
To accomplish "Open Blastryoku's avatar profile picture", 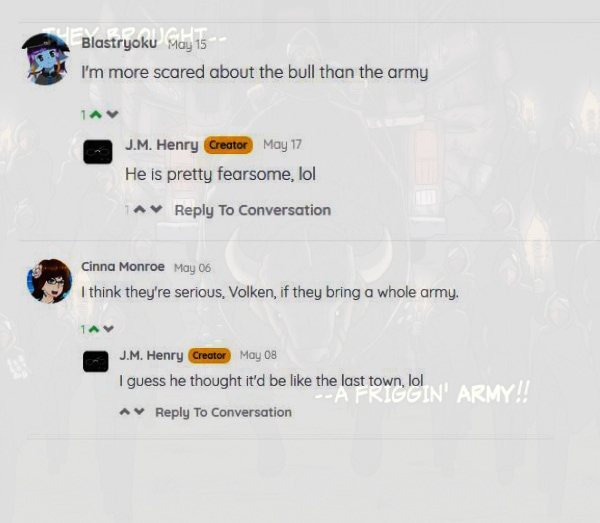I will tap(46, 59).
